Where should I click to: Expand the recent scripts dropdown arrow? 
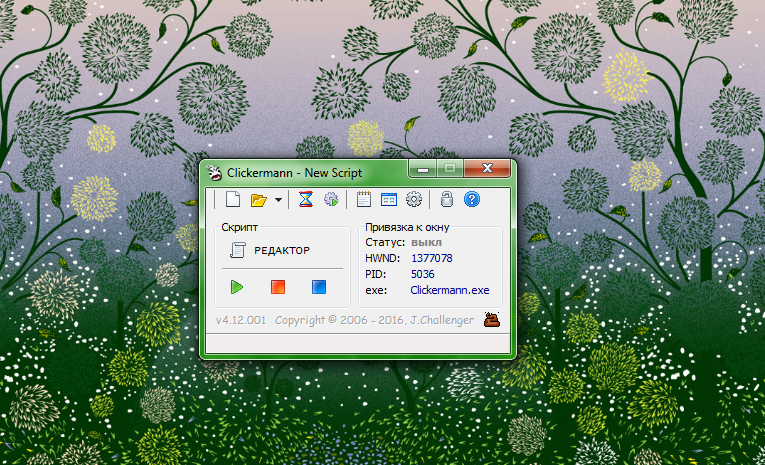coord(278,200)
